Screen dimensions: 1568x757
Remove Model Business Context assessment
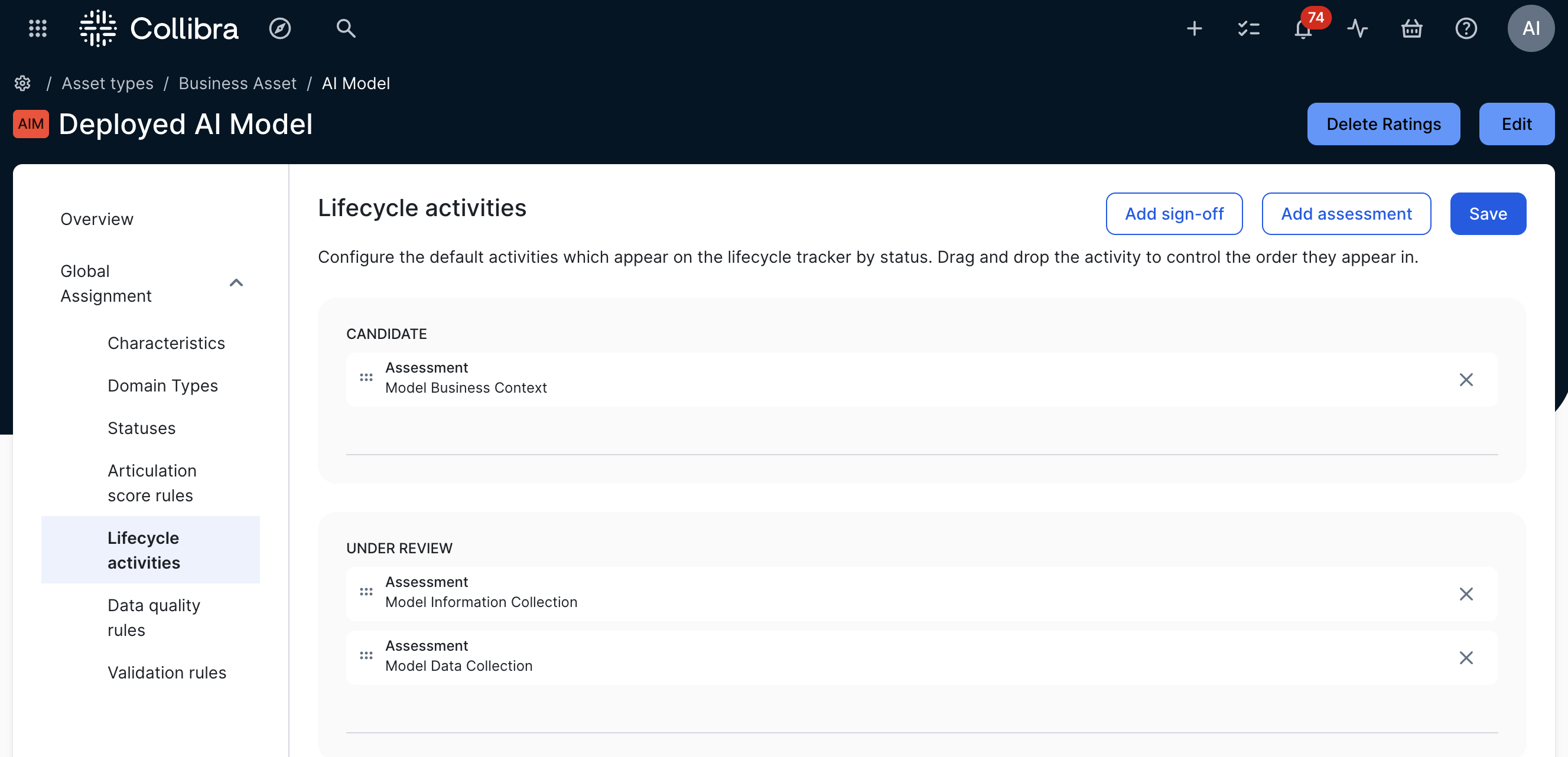click(1465, 380)
